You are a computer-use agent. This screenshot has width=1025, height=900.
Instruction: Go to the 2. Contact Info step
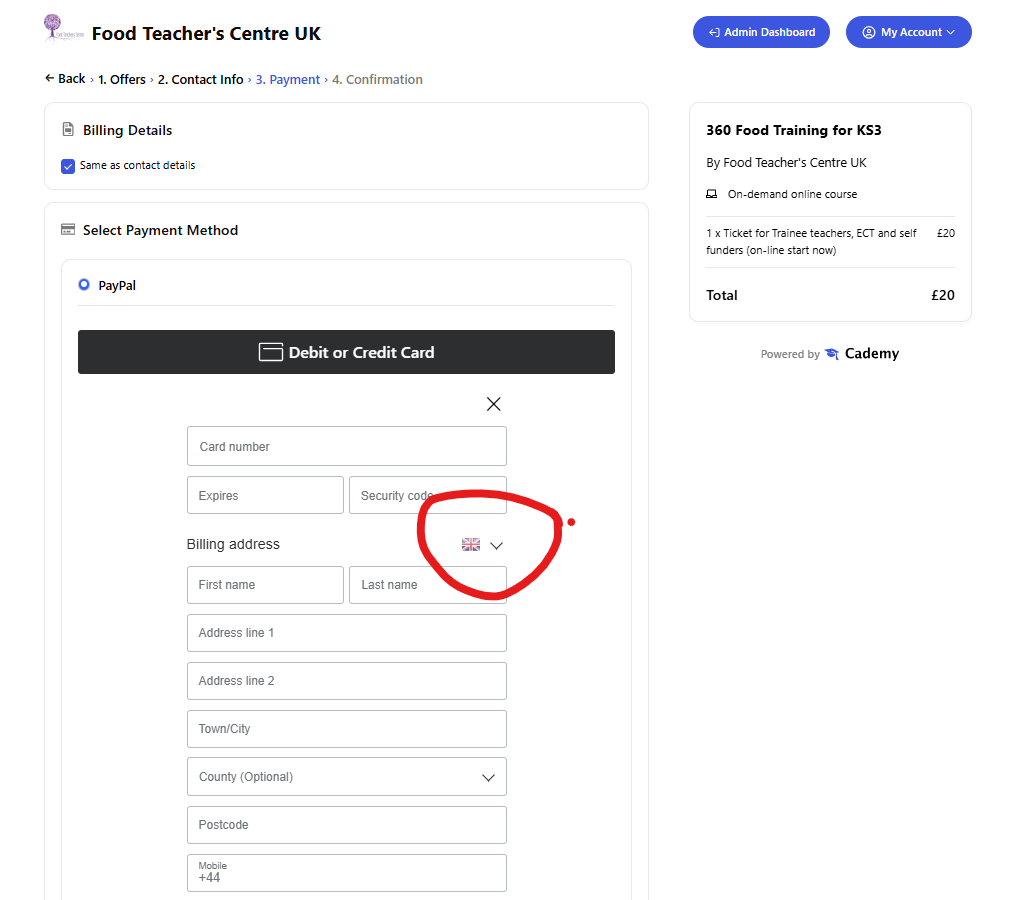click(x=201, y=80)
